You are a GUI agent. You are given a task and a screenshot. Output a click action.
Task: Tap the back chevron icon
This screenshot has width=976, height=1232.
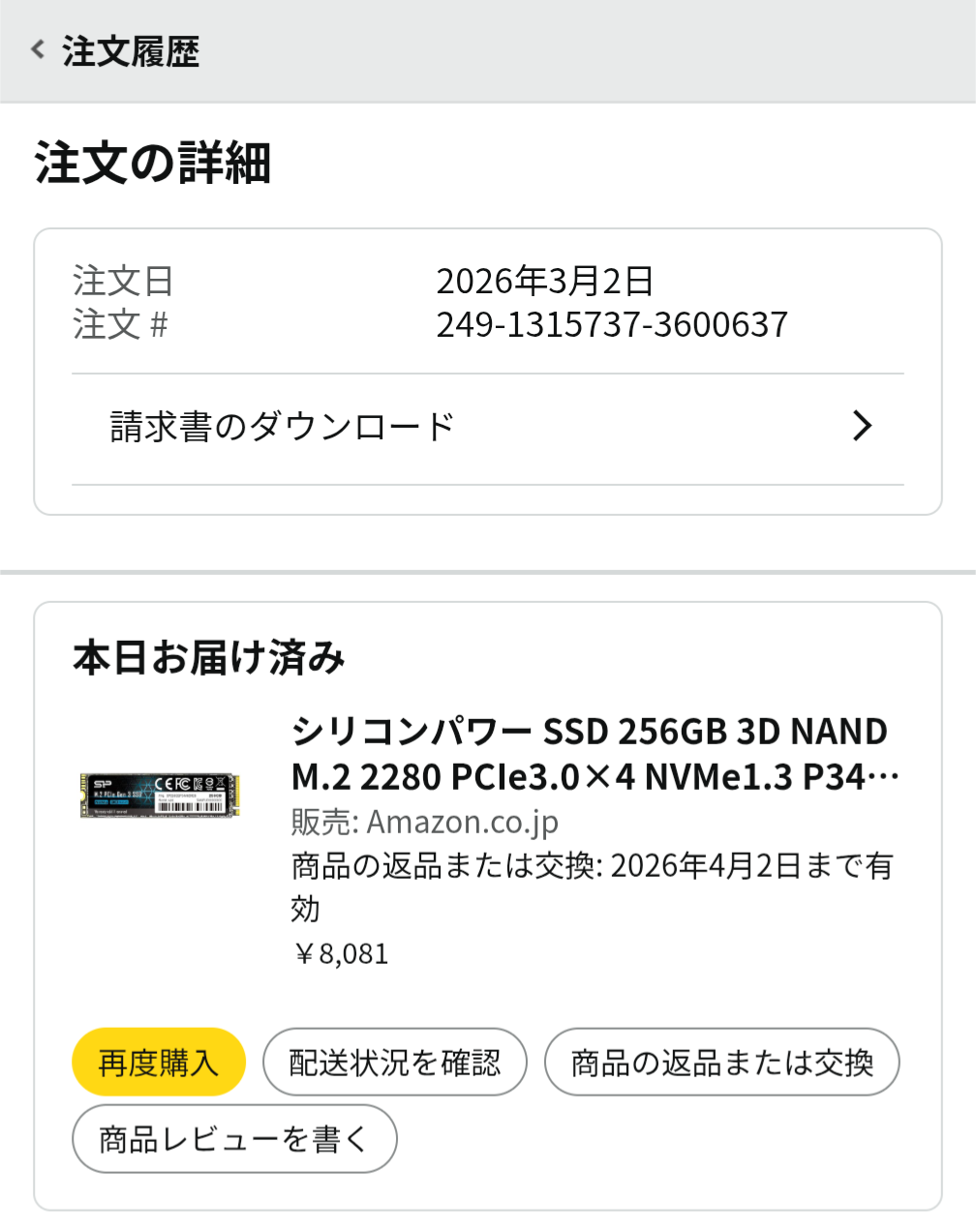click(38, 49)
